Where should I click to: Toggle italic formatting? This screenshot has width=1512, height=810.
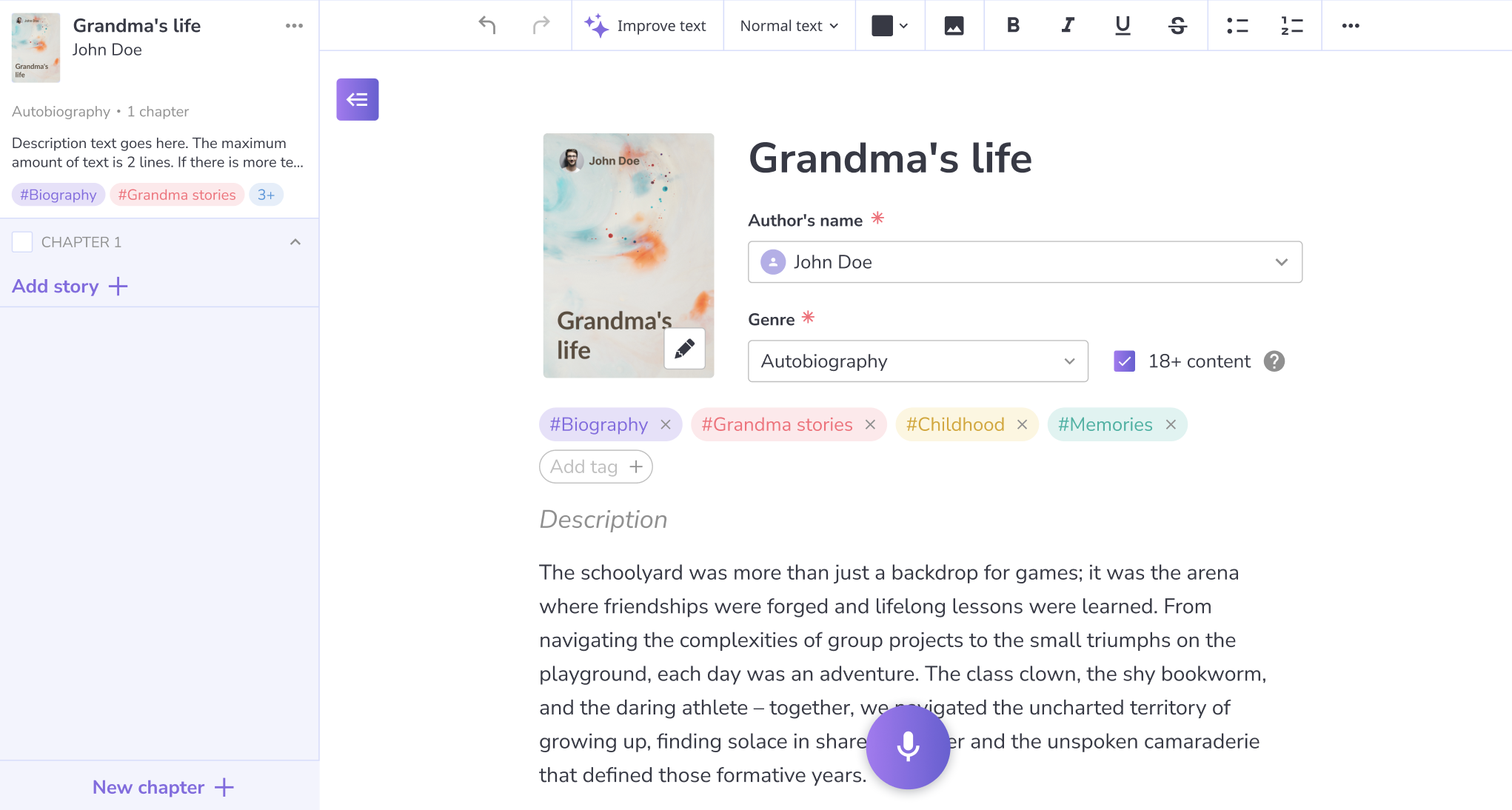click(x=1067, y=26)
